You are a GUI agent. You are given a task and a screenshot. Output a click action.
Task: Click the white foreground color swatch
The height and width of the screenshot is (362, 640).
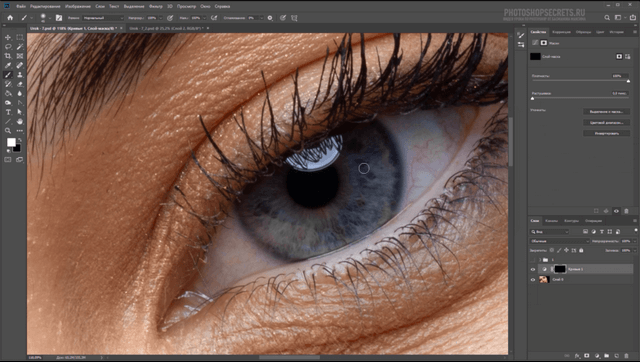[11, 142]
